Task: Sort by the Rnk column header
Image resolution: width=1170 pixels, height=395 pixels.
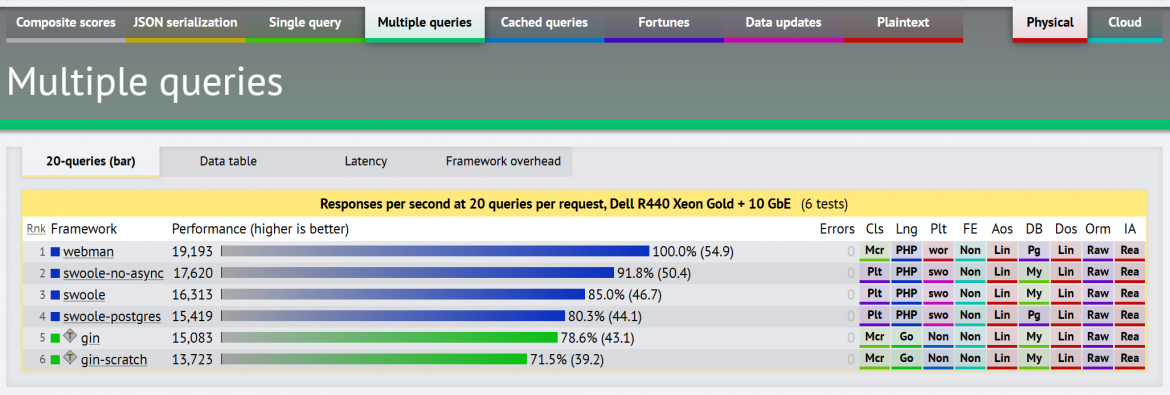Action: 35,228
